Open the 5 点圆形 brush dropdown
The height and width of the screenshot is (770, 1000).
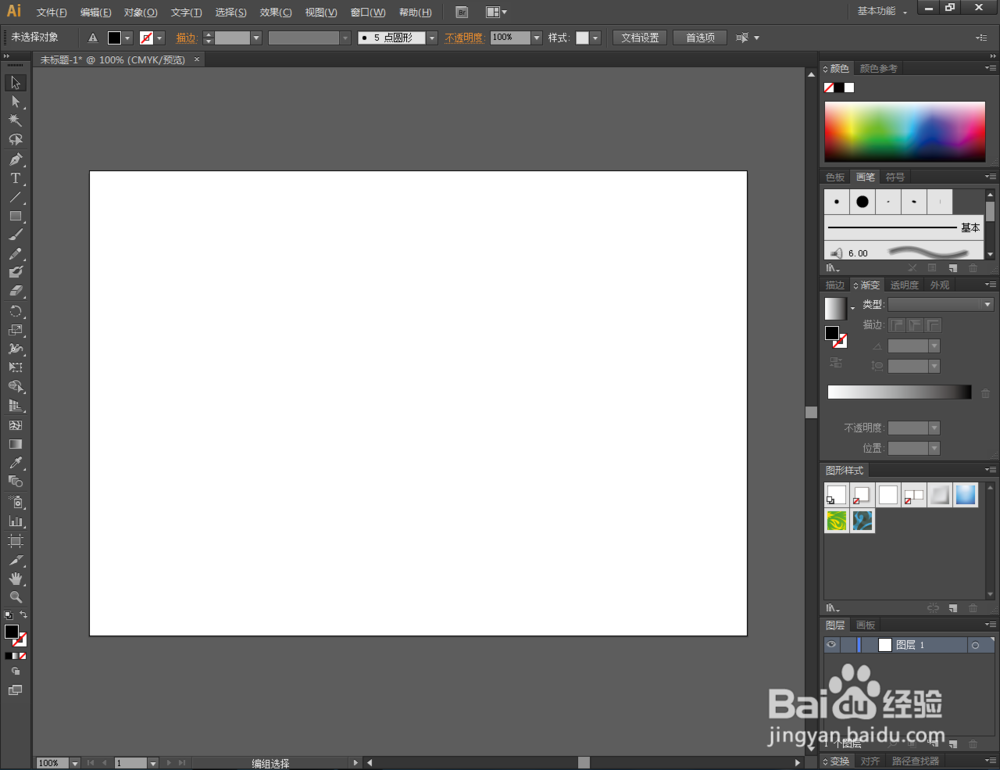[432, 38]
